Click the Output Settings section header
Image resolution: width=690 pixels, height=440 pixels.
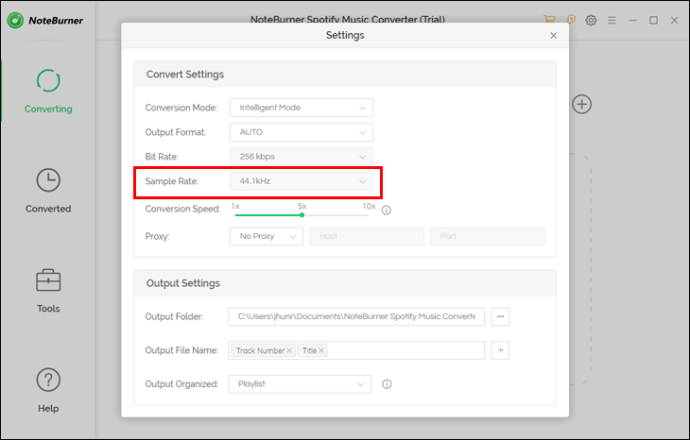click(345, 283)
